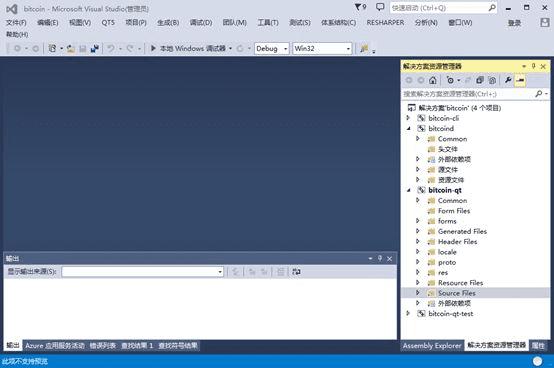554x368 pixels.
Task: Open the 编辑(E) menu
Action: tap(48, 23)
